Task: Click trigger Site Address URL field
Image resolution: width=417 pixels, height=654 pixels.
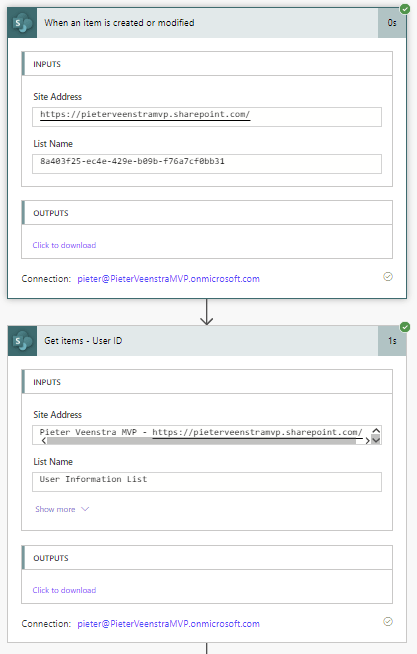Action: point(207,117)
